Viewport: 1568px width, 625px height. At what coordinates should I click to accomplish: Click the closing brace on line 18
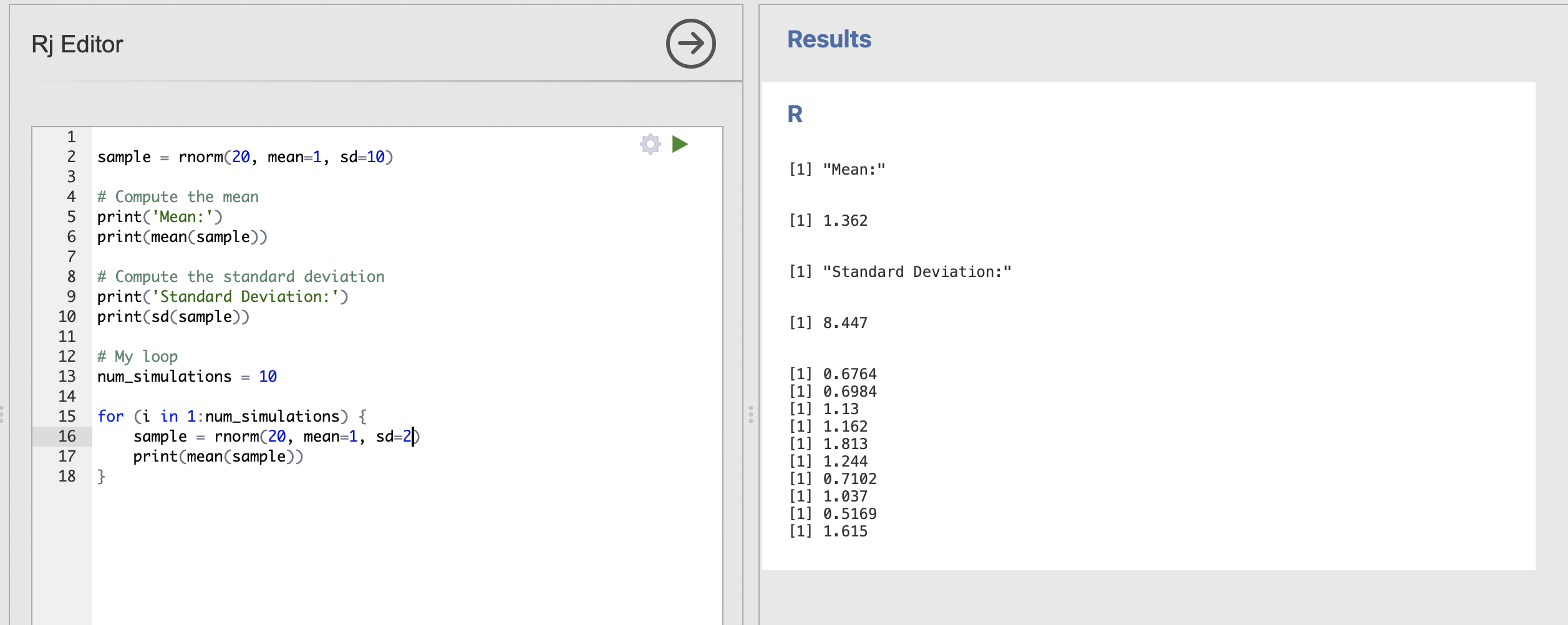pyautogui.click(x=101, y=477)
